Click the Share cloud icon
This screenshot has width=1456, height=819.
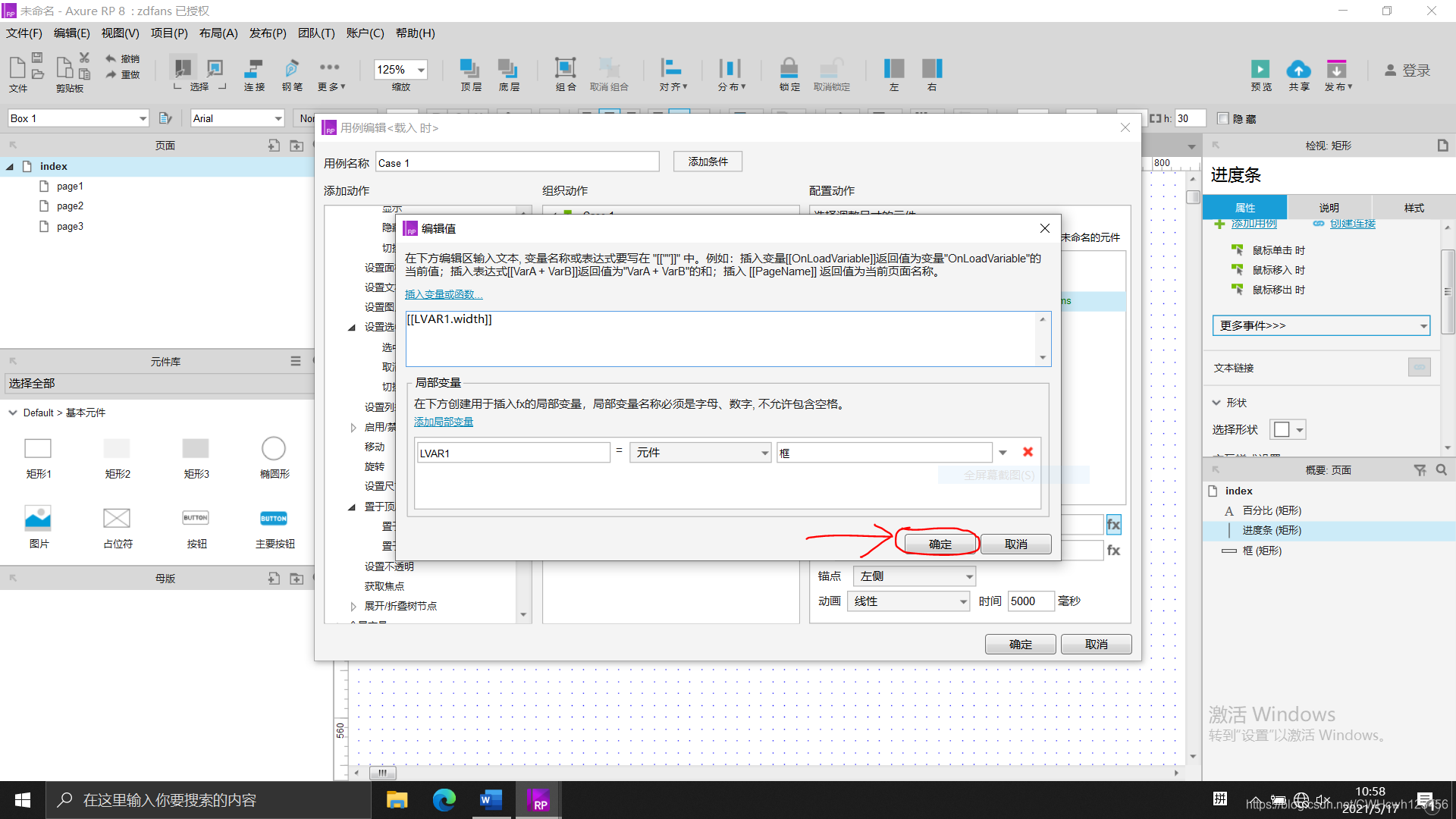pos(1298,69)
